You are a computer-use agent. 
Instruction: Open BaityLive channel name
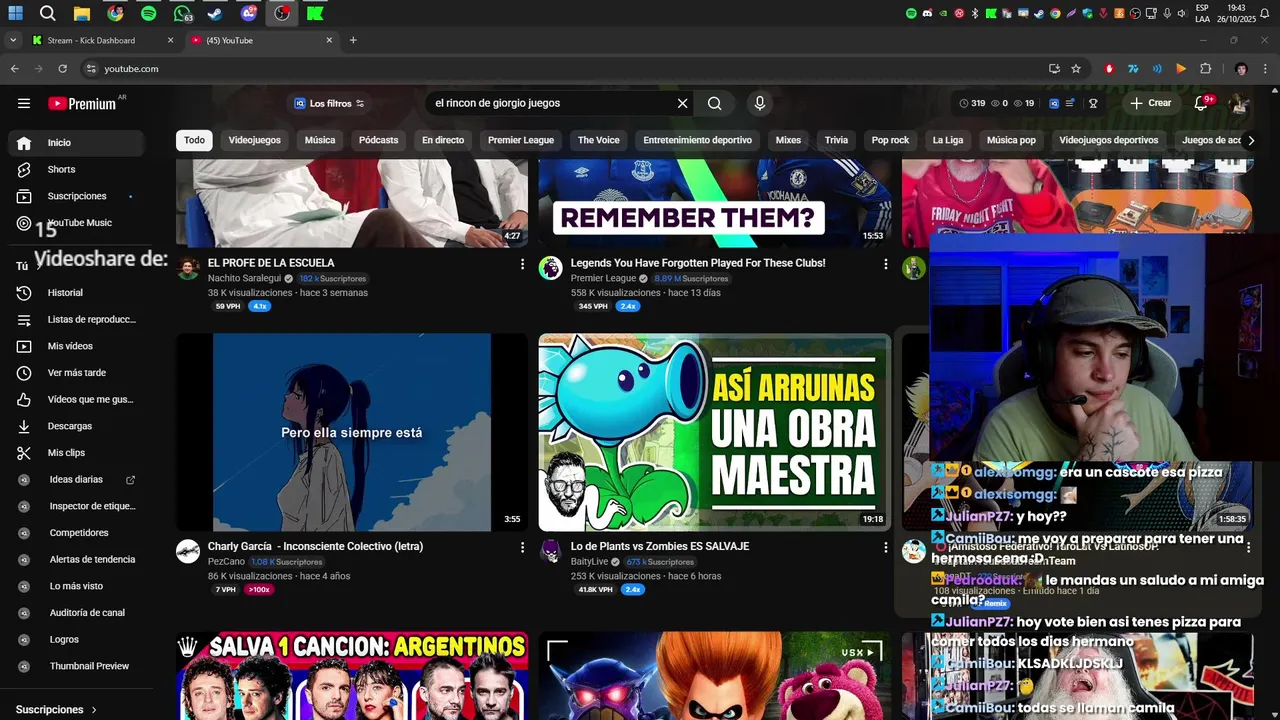589,562
